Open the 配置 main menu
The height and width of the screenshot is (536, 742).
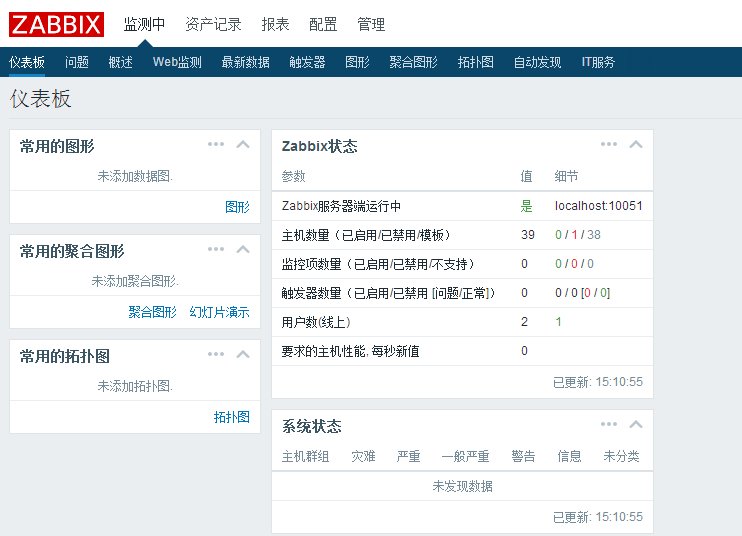[x=323, y=24]
